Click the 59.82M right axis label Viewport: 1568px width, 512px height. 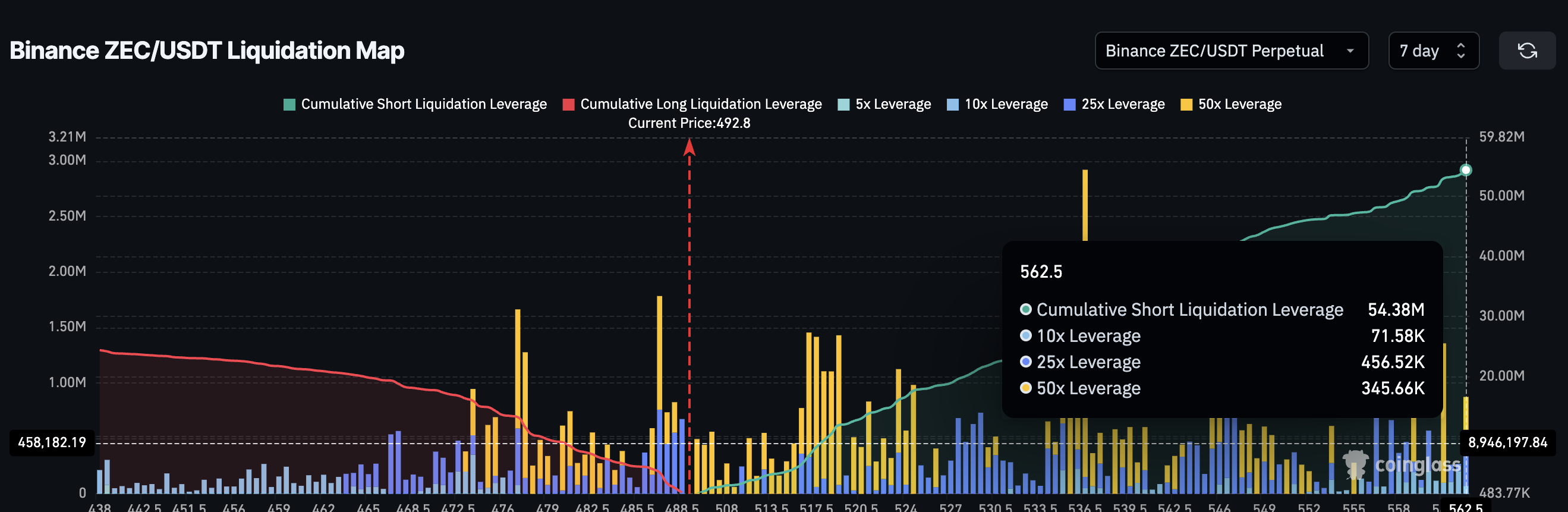tap(1501, 137)
